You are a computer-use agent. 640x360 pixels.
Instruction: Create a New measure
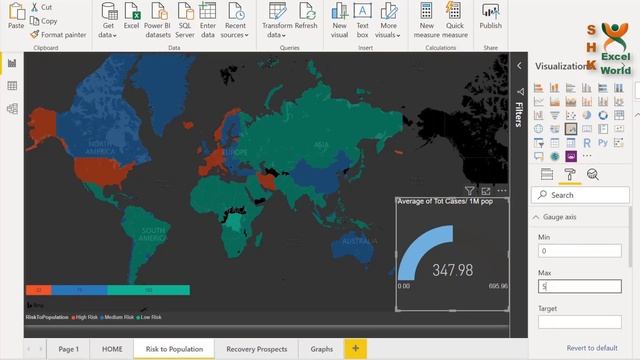tap(427, 20)
